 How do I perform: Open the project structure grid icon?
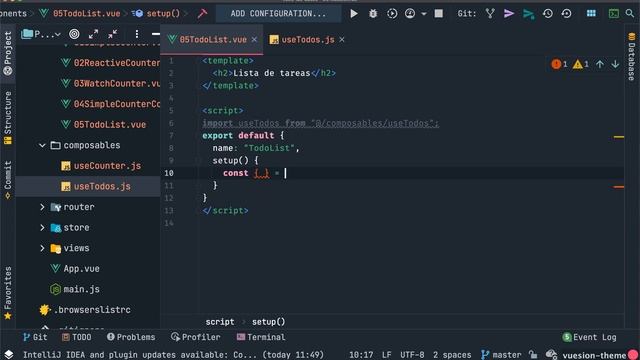coord(591,13)
